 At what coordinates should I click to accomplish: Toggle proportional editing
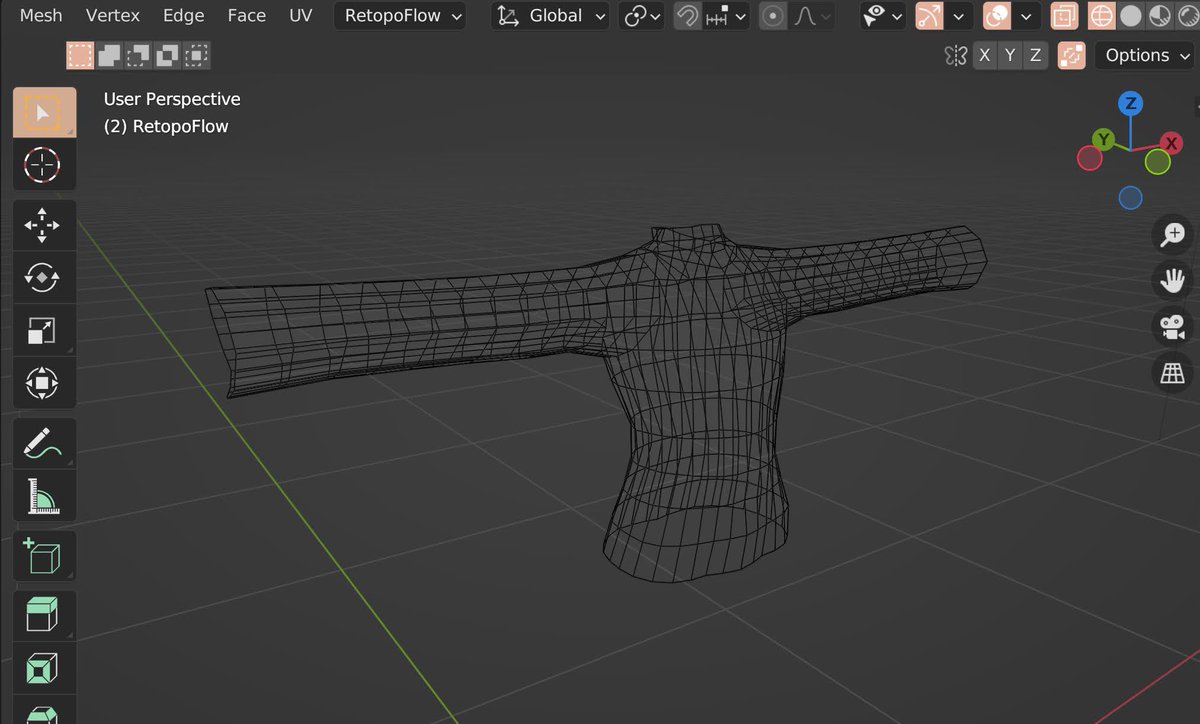(x=773, y=16)
